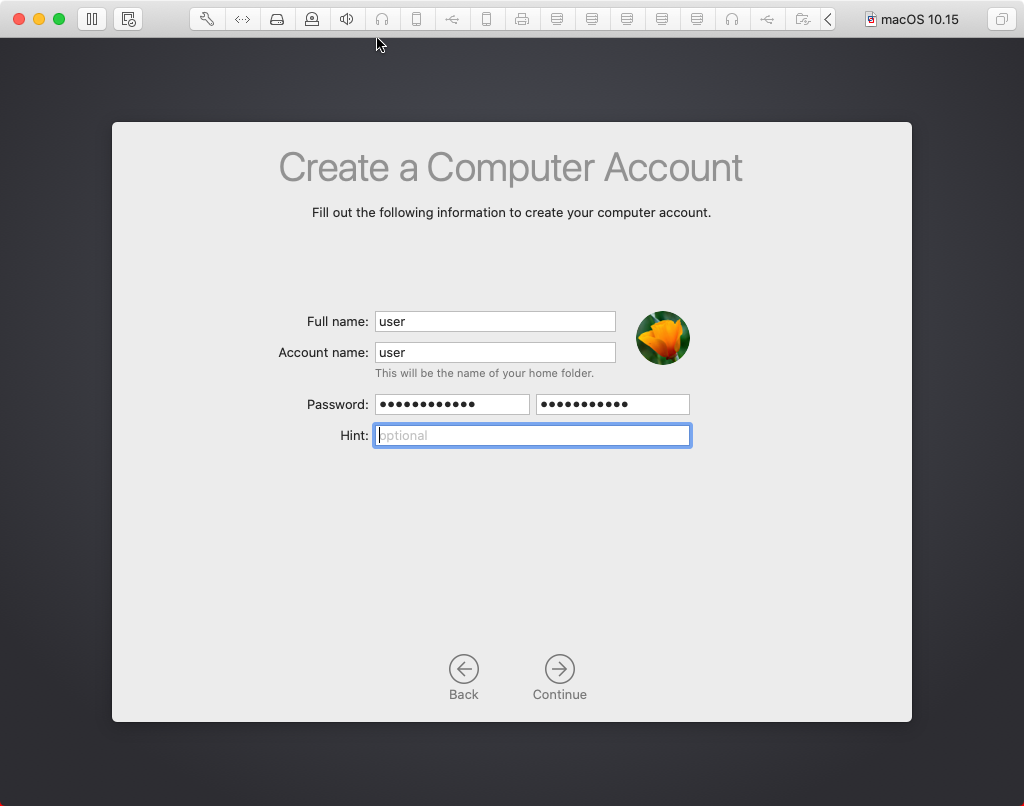
Task: Click the first Password entry field
Action: pos(452,404)
